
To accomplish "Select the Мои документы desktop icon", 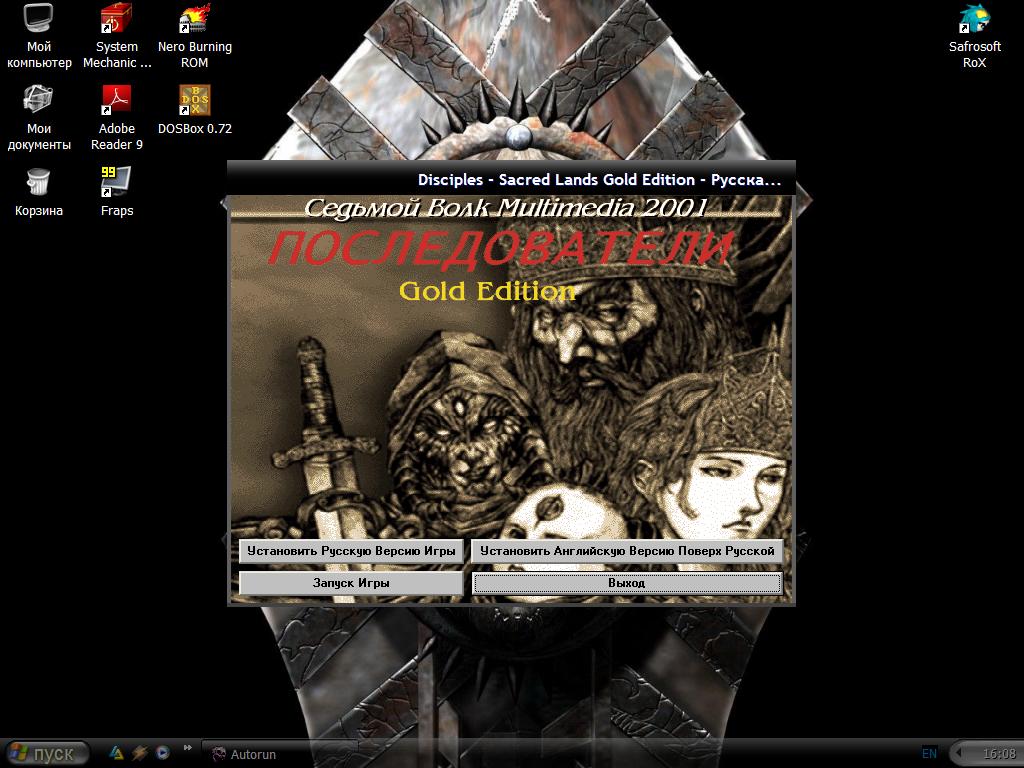I will pyautogui.click(x=39, y=118).
